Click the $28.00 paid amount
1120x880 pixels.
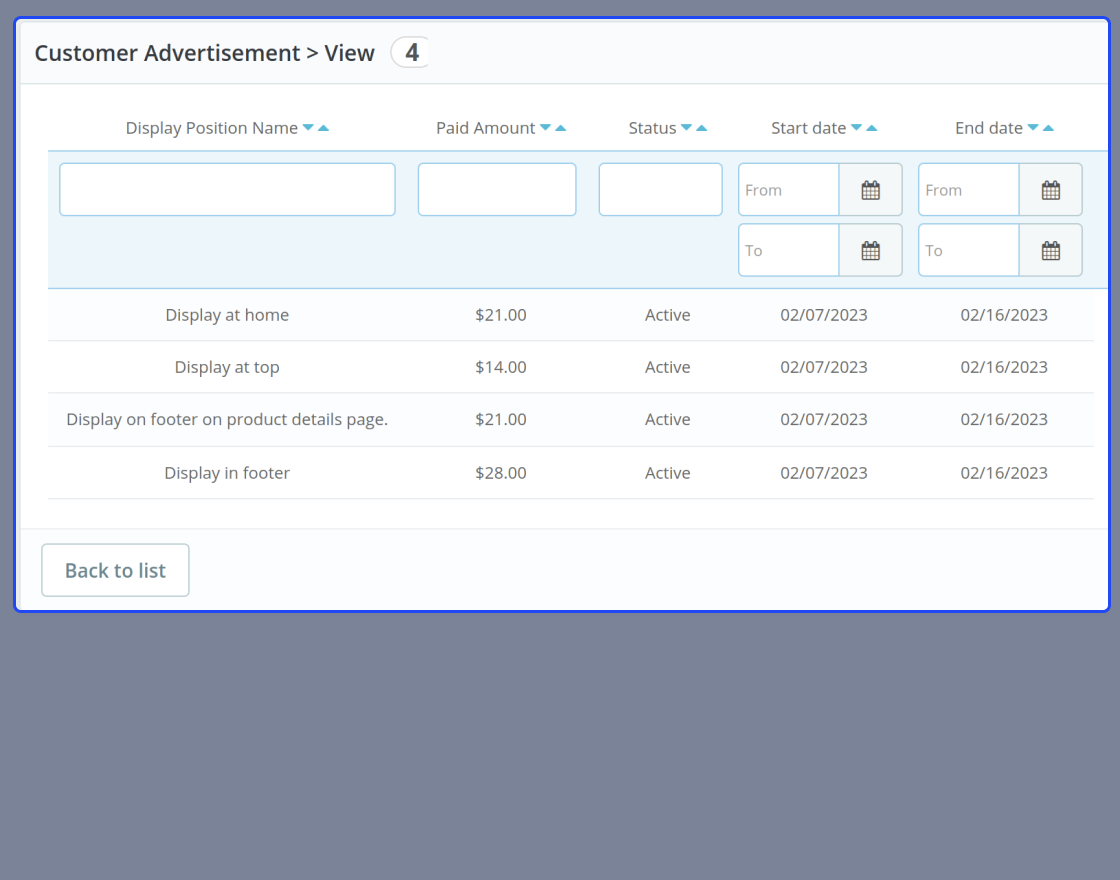tap(501, 473)
